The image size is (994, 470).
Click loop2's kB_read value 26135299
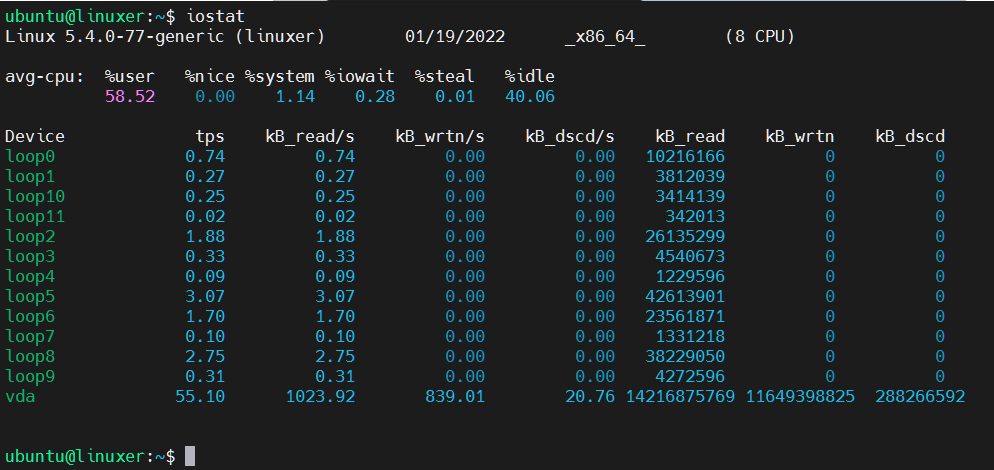tap(685, 237)
